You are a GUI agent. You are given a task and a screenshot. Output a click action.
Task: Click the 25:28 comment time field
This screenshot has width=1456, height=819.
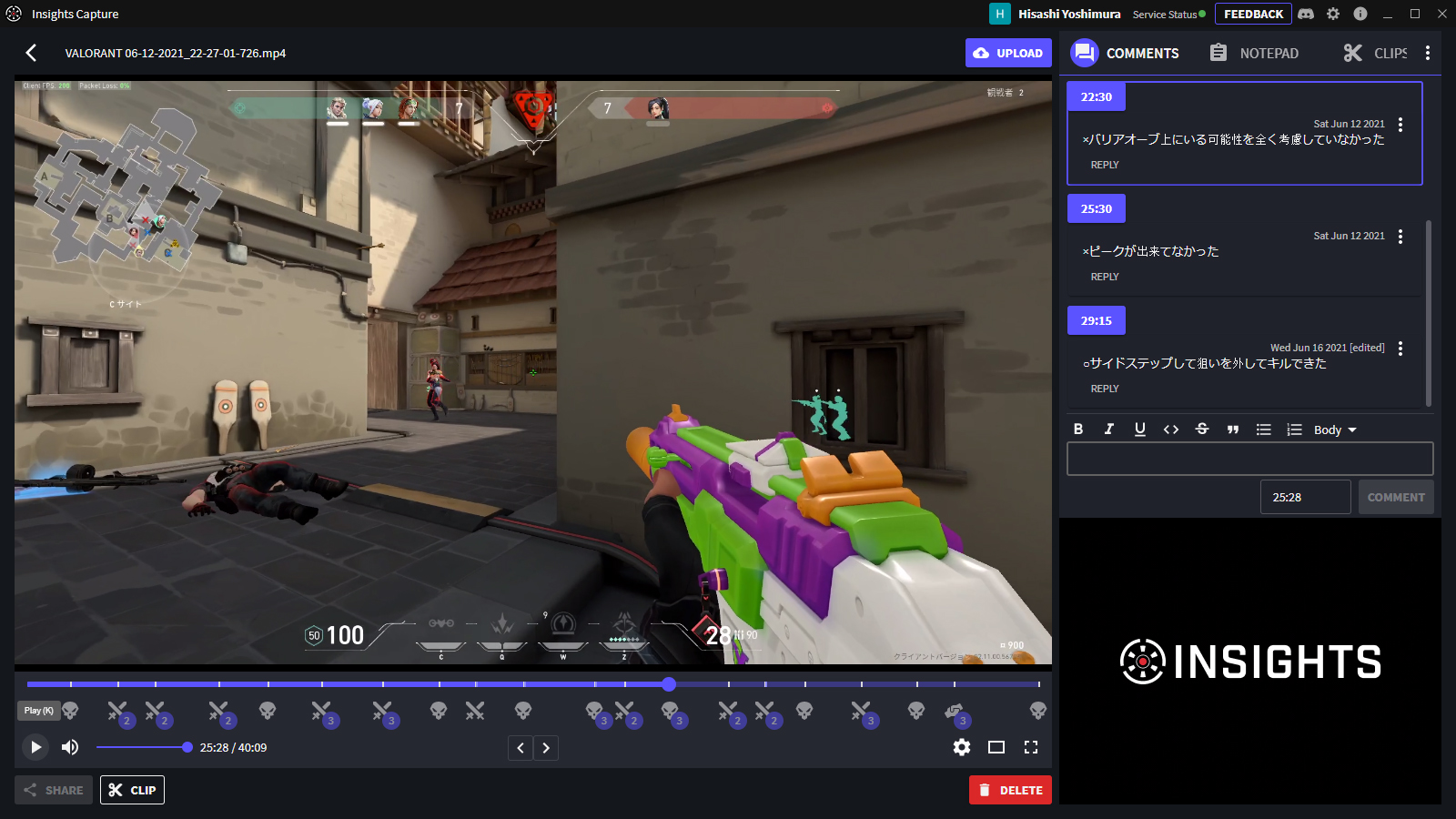[x=1306, y=497]
